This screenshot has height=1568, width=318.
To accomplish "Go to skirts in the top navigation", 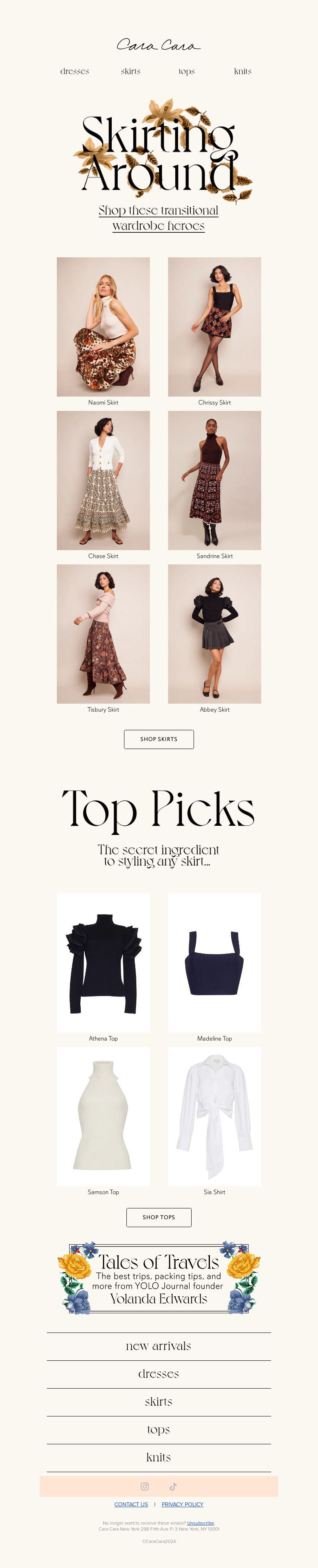I will coord(131,71).
